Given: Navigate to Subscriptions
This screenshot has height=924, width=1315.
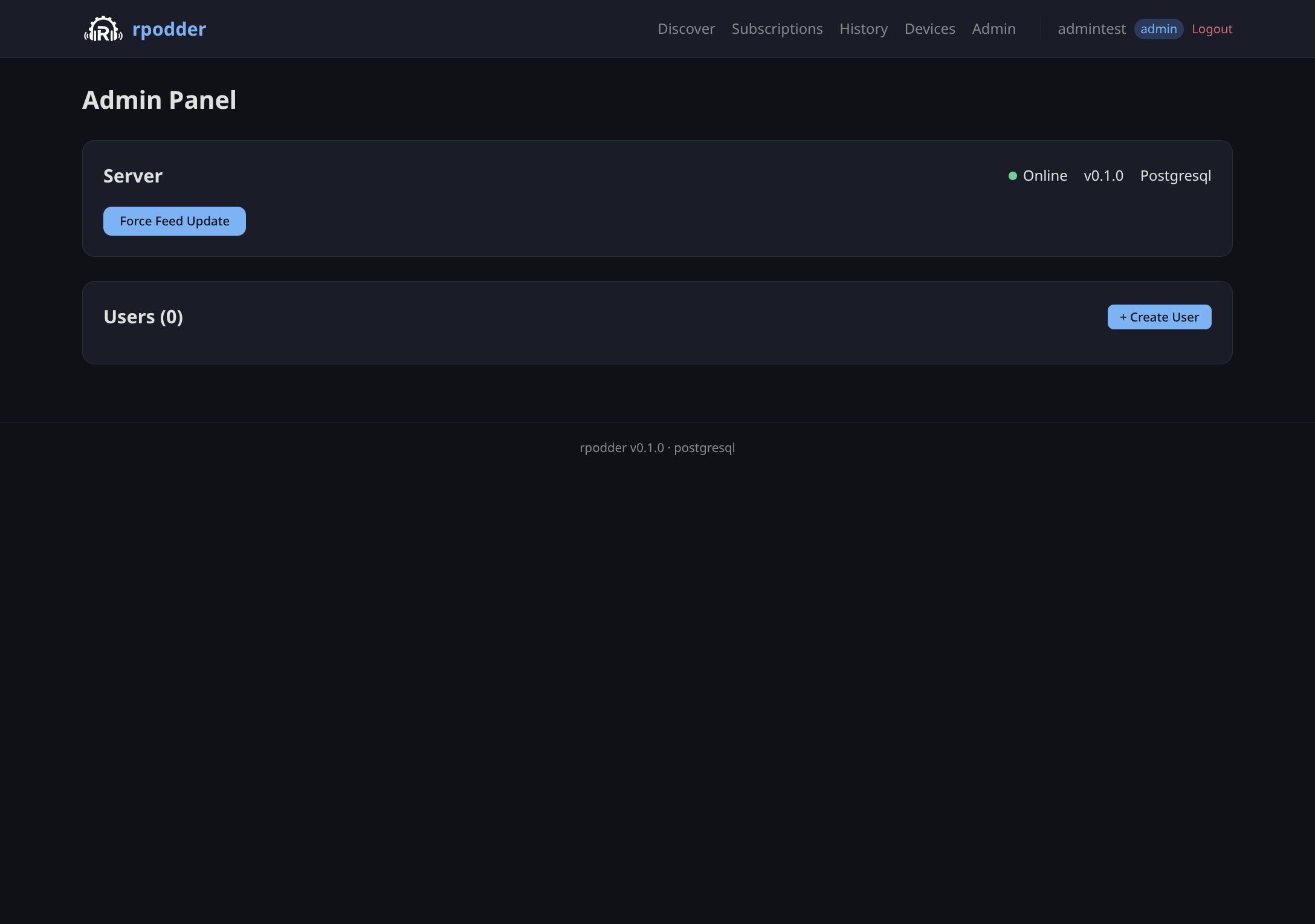Looking at the screenshot, I should coord(777,28).
